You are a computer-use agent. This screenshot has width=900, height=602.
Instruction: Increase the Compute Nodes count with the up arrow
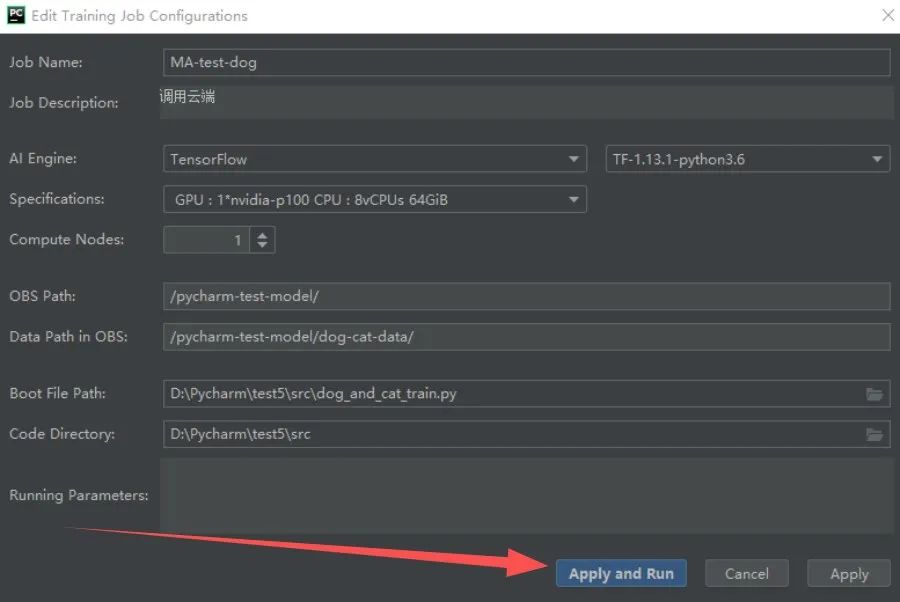click(x=262, y=234)
